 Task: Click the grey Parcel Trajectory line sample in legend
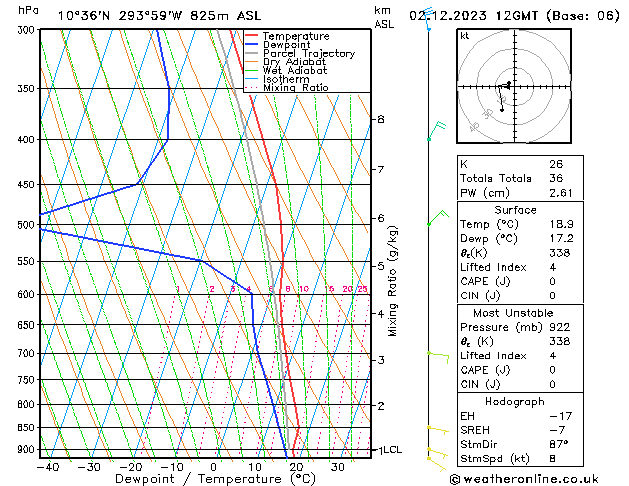(x=252, y=53)
